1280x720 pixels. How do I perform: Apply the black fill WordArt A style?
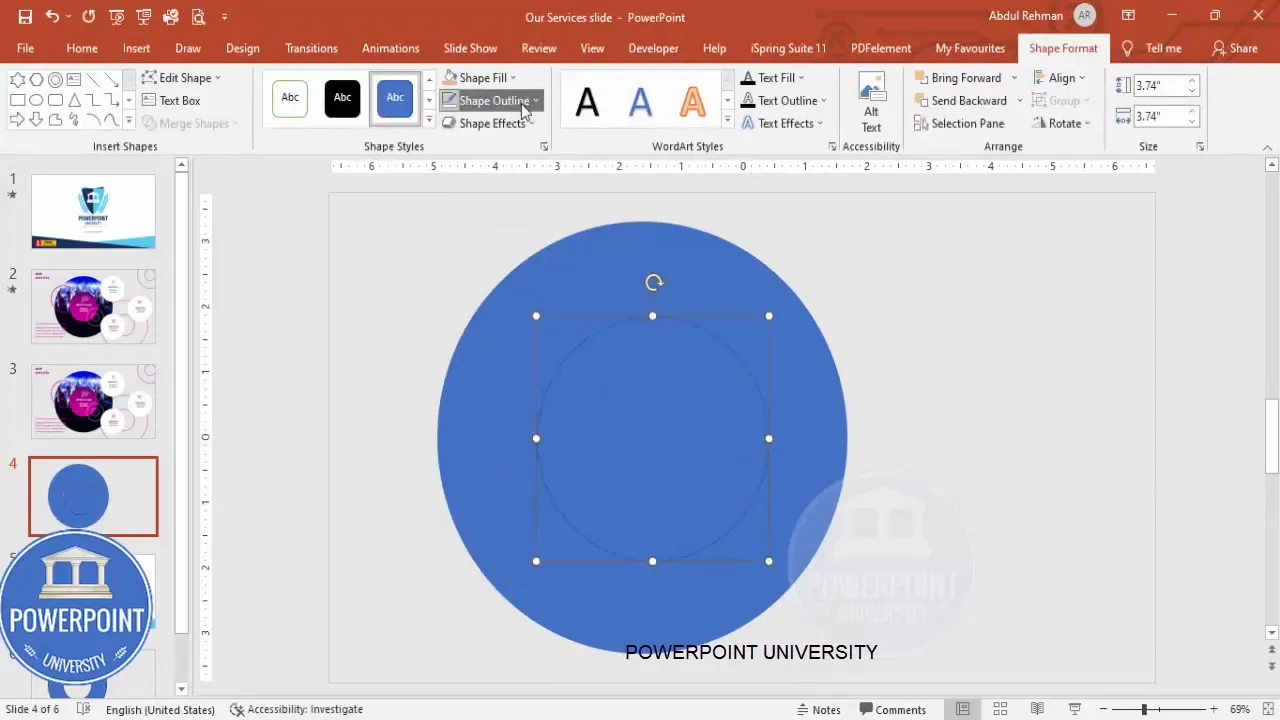coord(588,101)
